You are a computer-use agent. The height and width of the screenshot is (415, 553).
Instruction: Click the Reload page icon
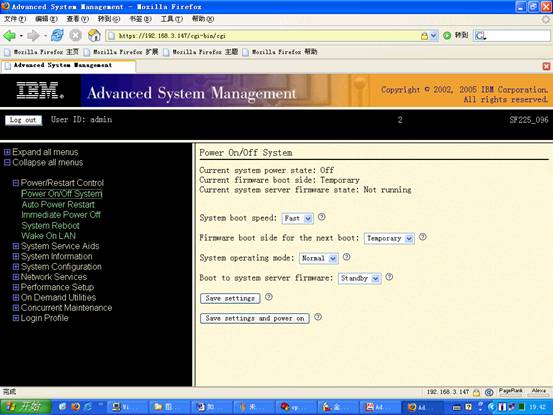pyautogui.click(x=57, y=35)
